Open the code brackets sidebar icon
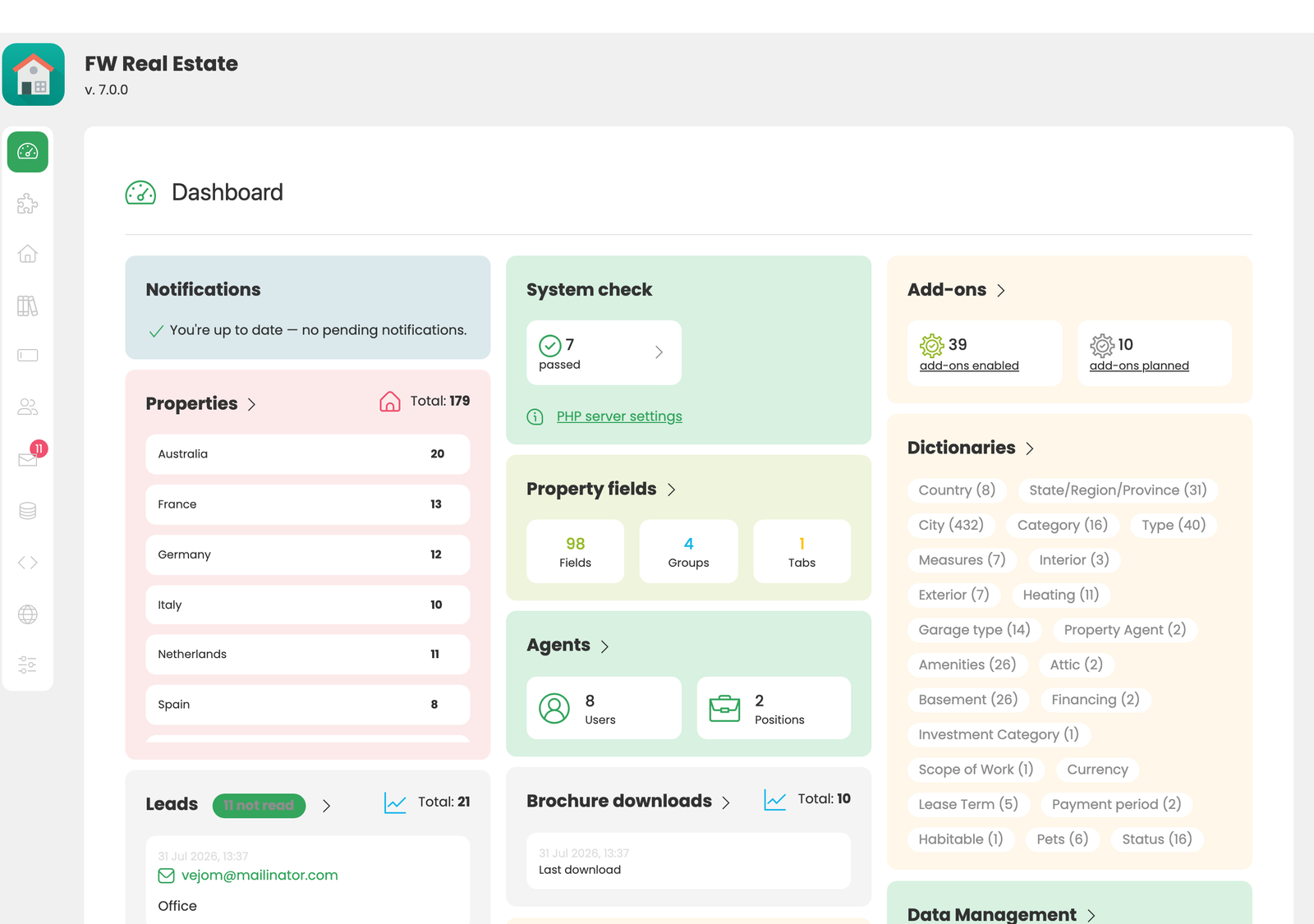This screenshot has width=1314, height=924. click(28, 563)
